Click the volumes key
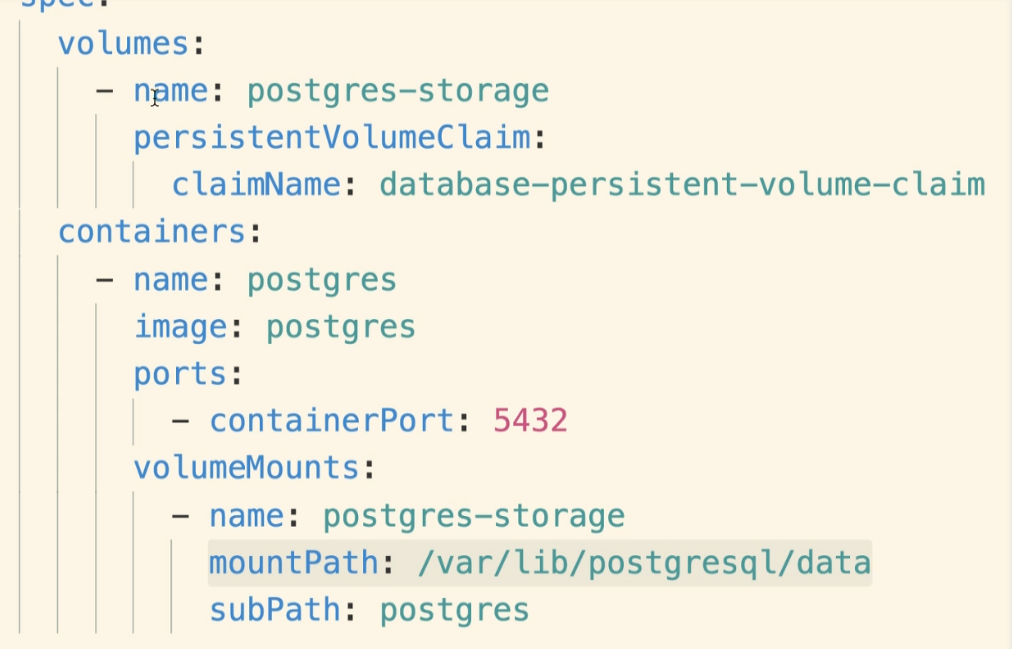 (x=123, y=44)
